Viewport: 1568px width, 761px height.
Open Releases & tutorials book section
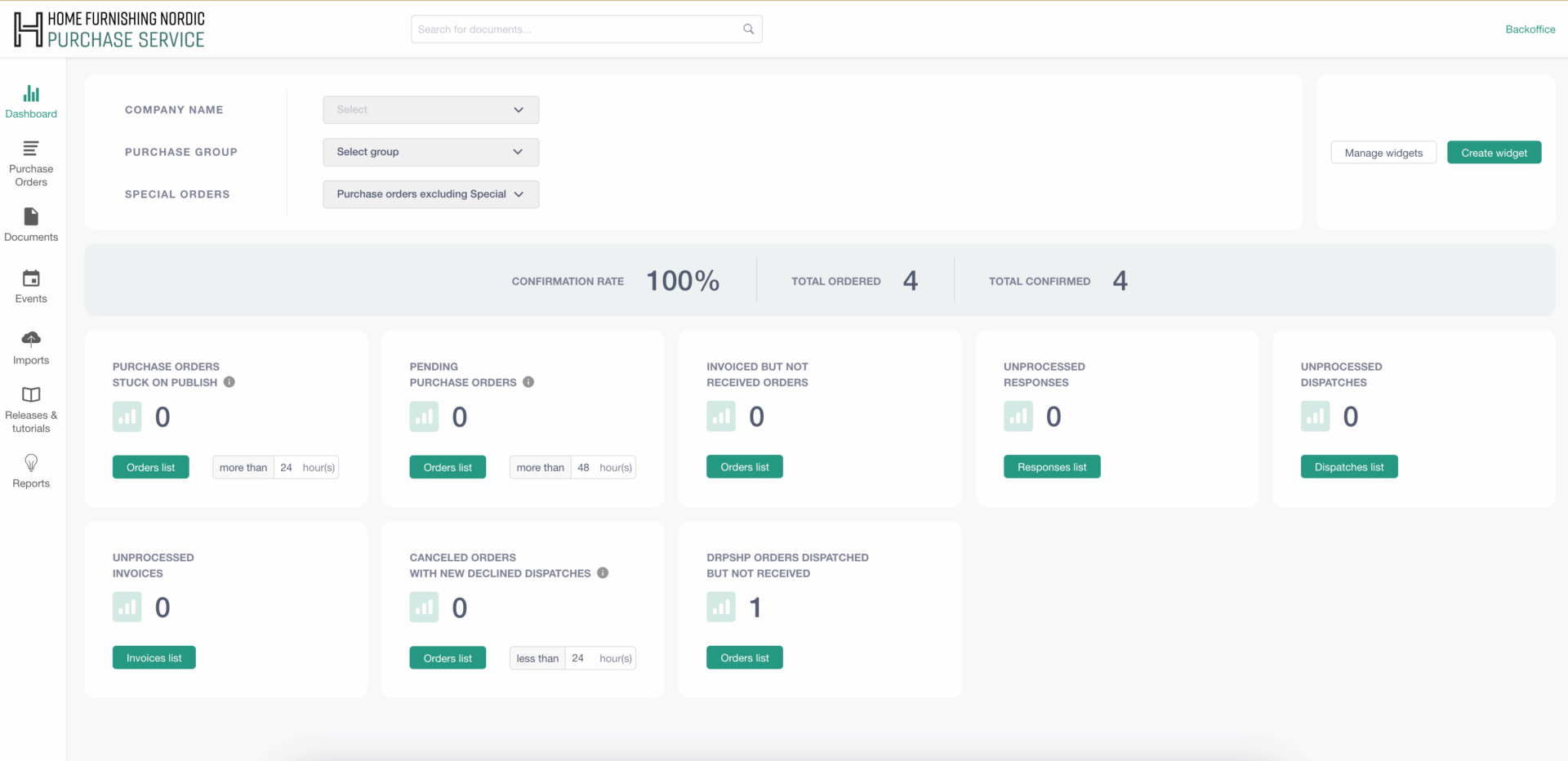pos(31,410)
